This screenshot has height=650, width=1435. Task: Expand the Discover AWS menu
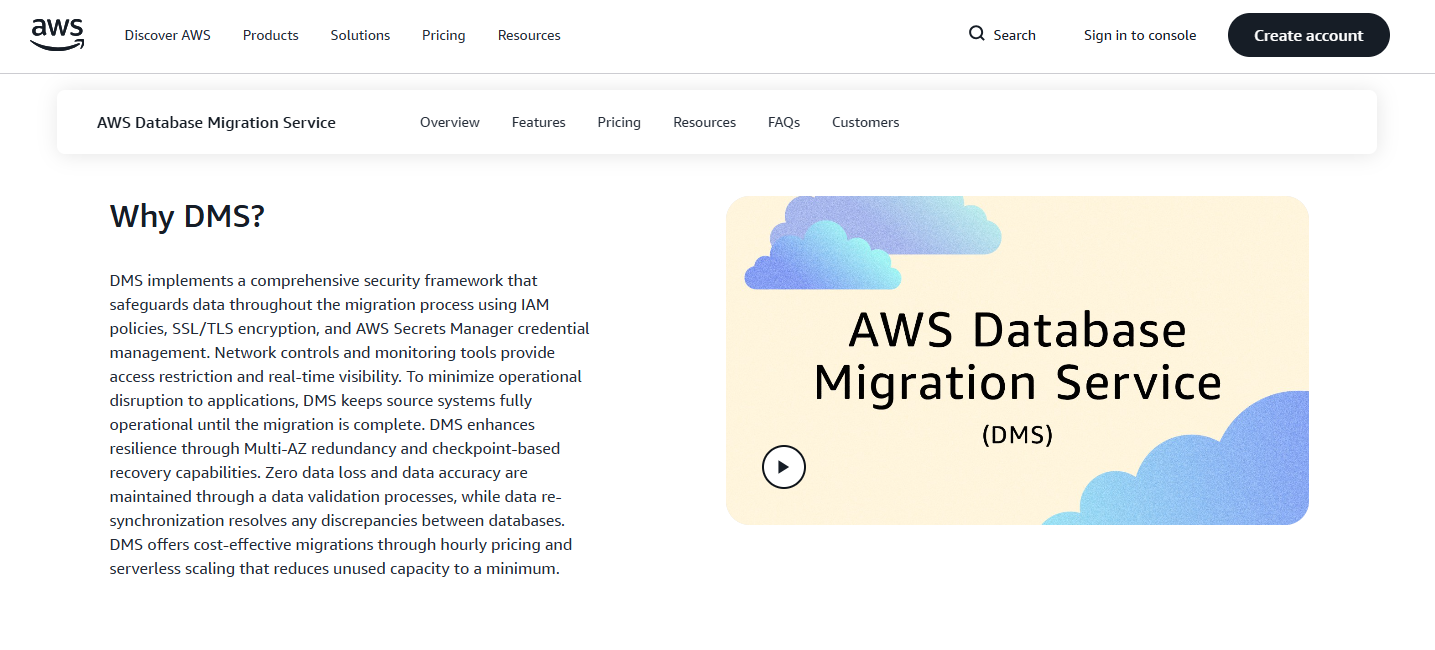click(167, 35)
